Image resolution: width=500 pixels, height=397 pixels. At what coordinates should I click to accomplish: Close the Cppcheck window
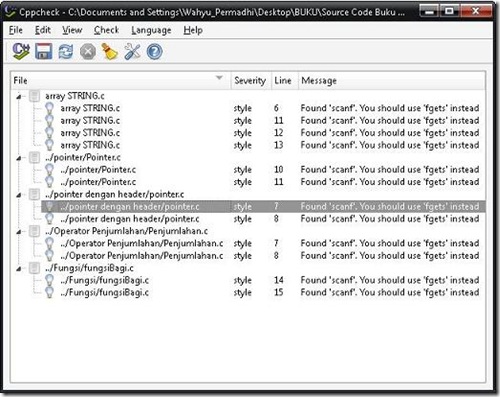click(475, 11)
